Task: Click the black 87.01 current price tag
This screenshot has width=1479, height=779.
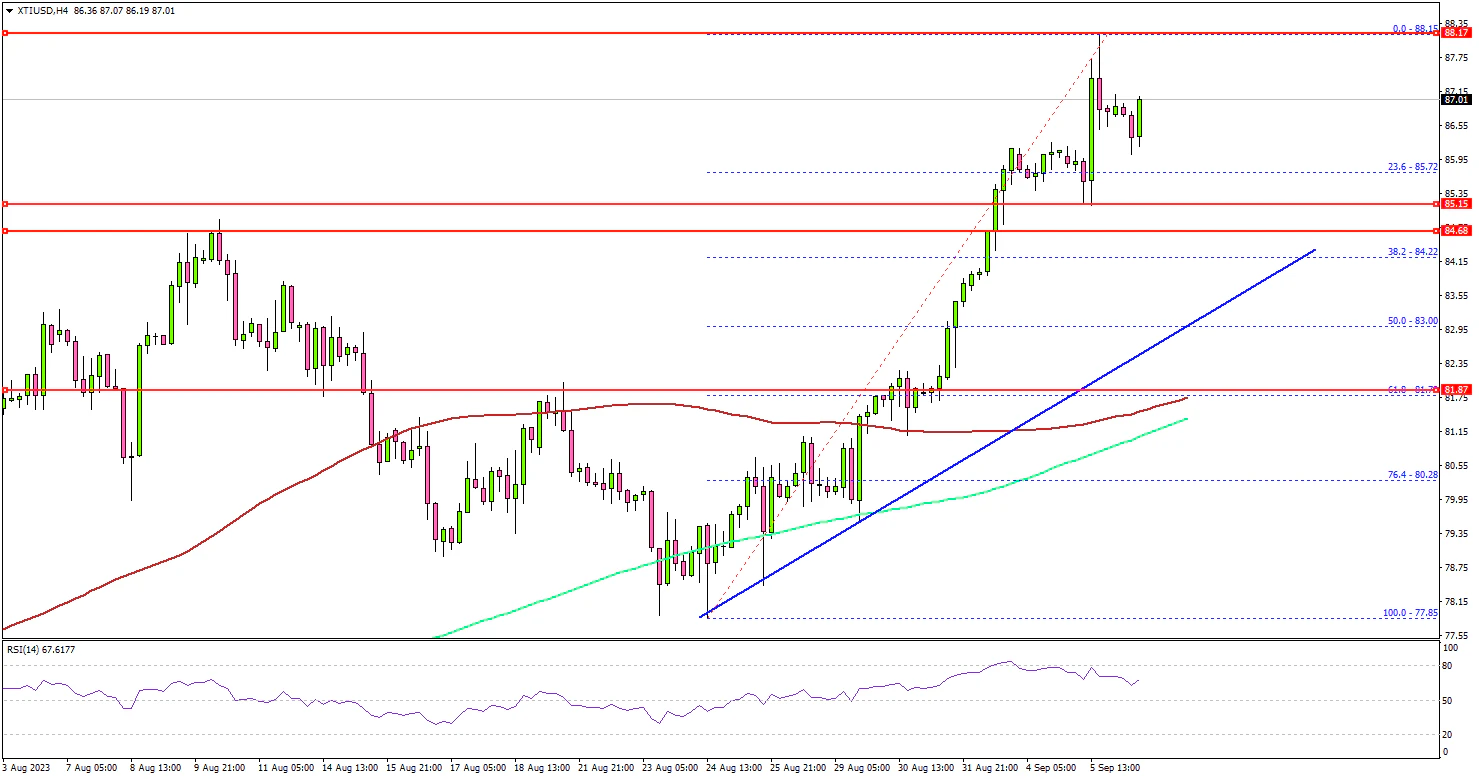Action: tap(1456, 100)
